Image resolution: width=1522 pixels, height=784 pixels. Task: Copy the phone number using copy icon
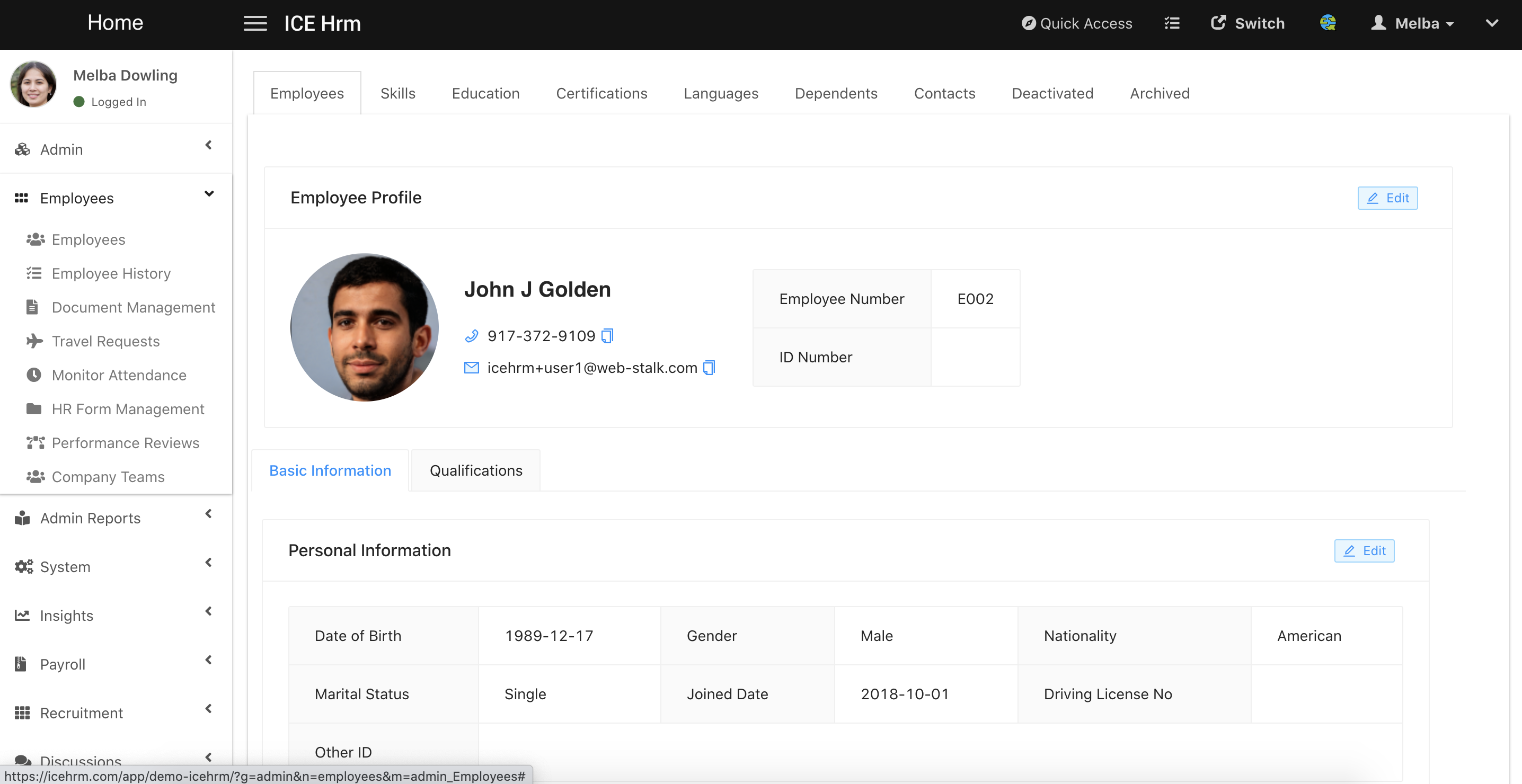coord(607,336)
